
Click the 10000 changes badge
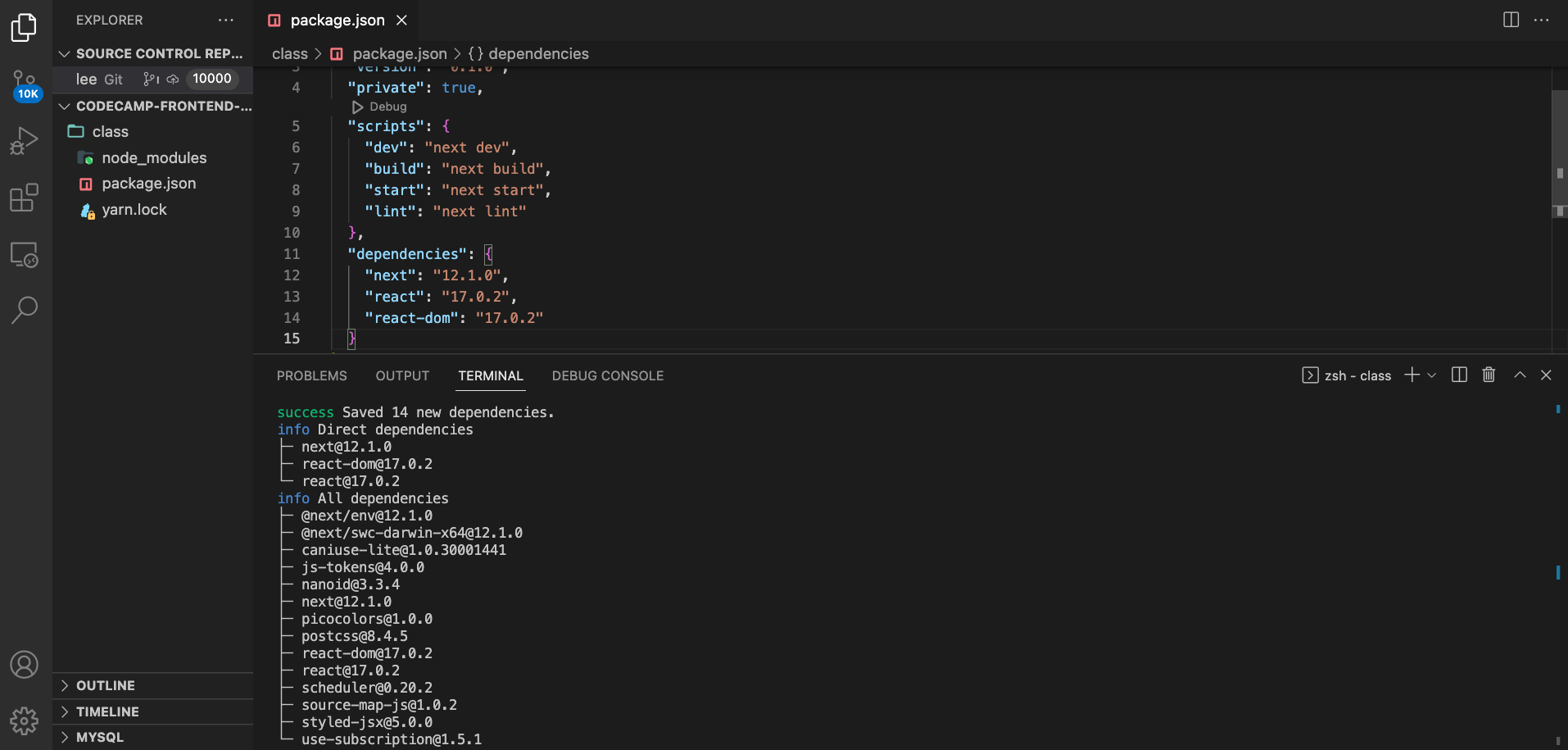[212, 79]
